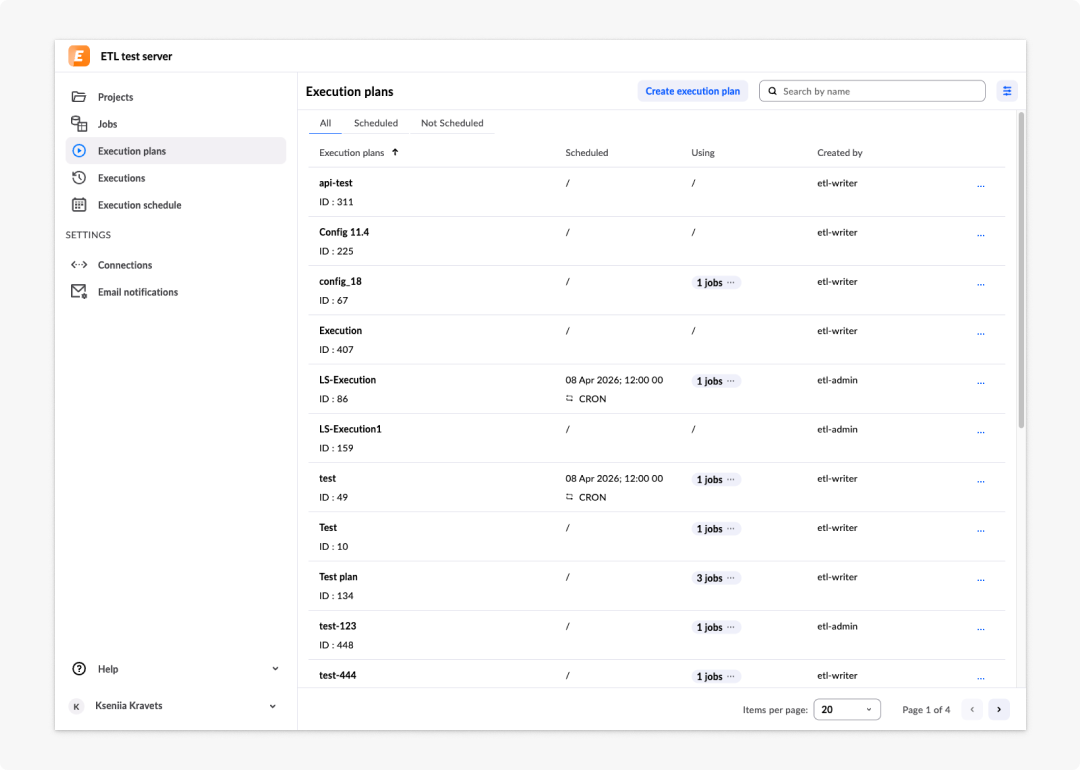Open row actions menu for Test ID 10
The width and height of the screenshot is (1080, 770).
pyautogui.click(x=981, y=531)
